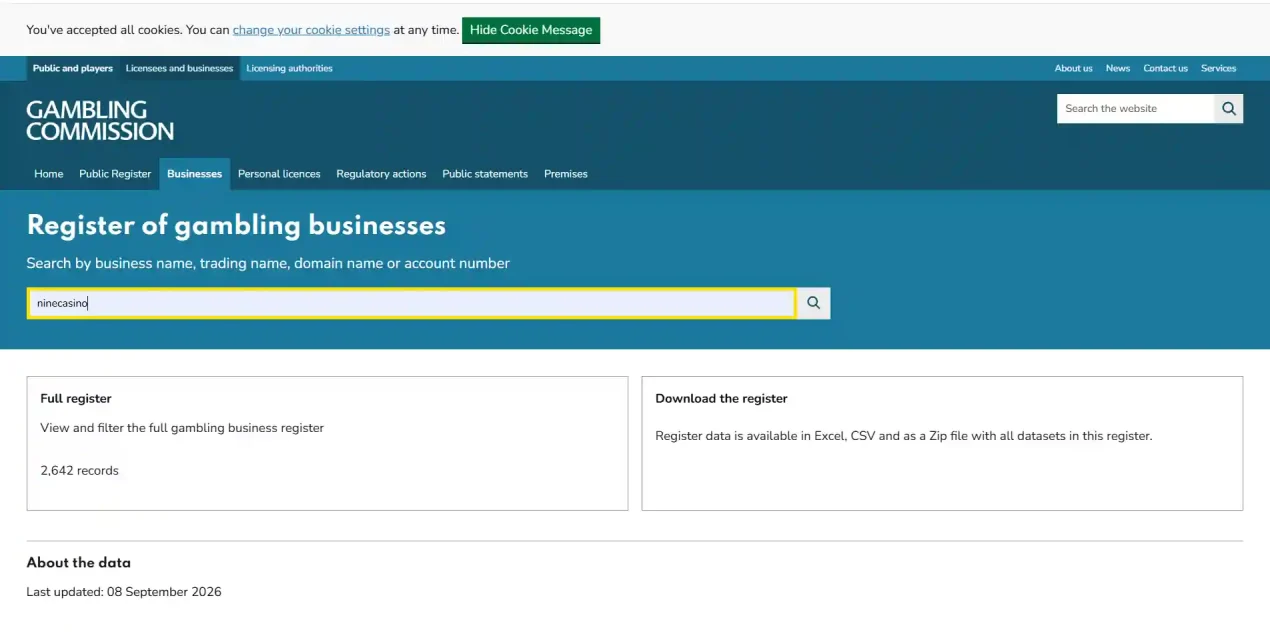The height and width of the screenshot is (634, 1270).
Task: Open the Personal licences menu item
Action: pyautogui.click(x=279, y=174)
